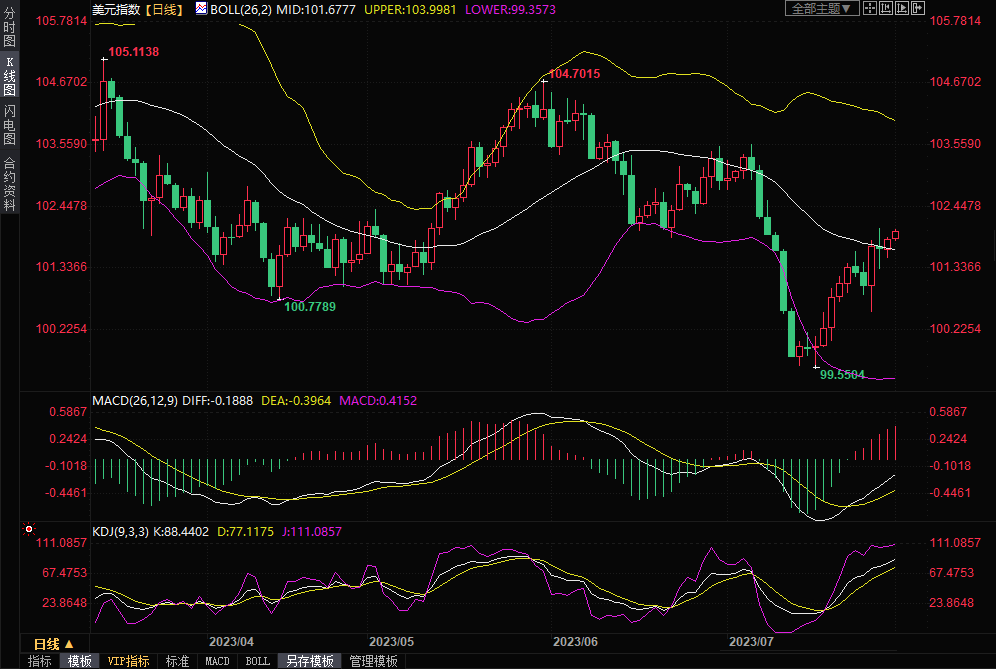Viewport: 996px width, 669px height.
Task: Expand the 日线 period selector
Action: click(53, 644)
